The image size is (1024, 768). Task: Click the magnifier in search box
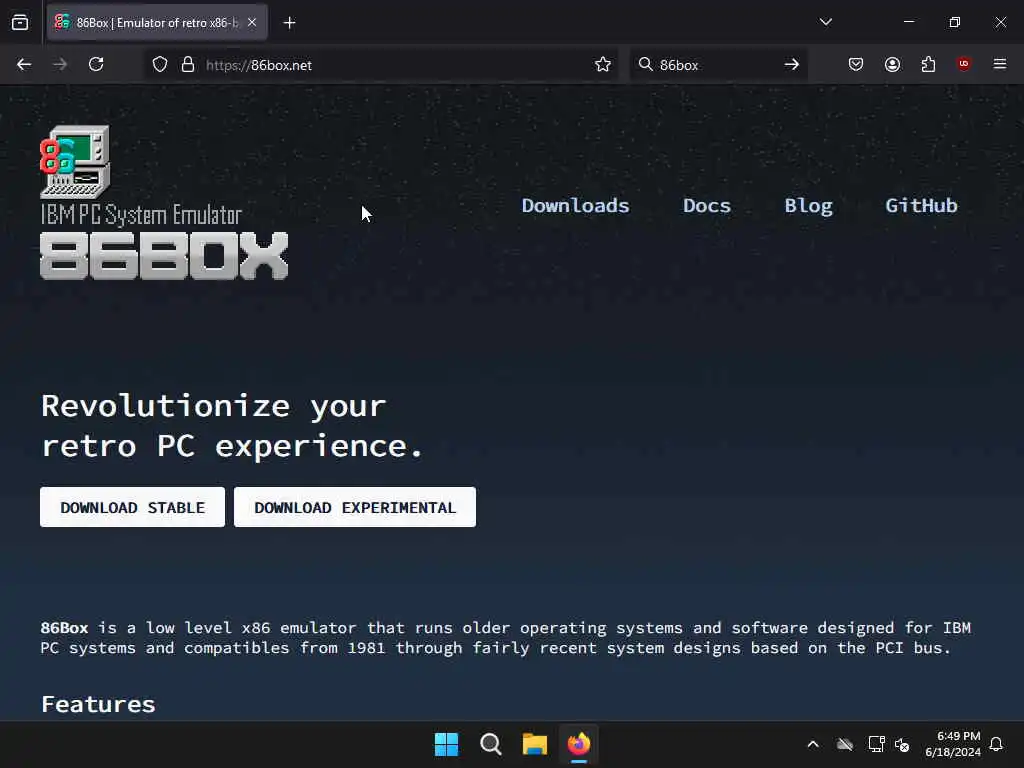tap(645, 64)
